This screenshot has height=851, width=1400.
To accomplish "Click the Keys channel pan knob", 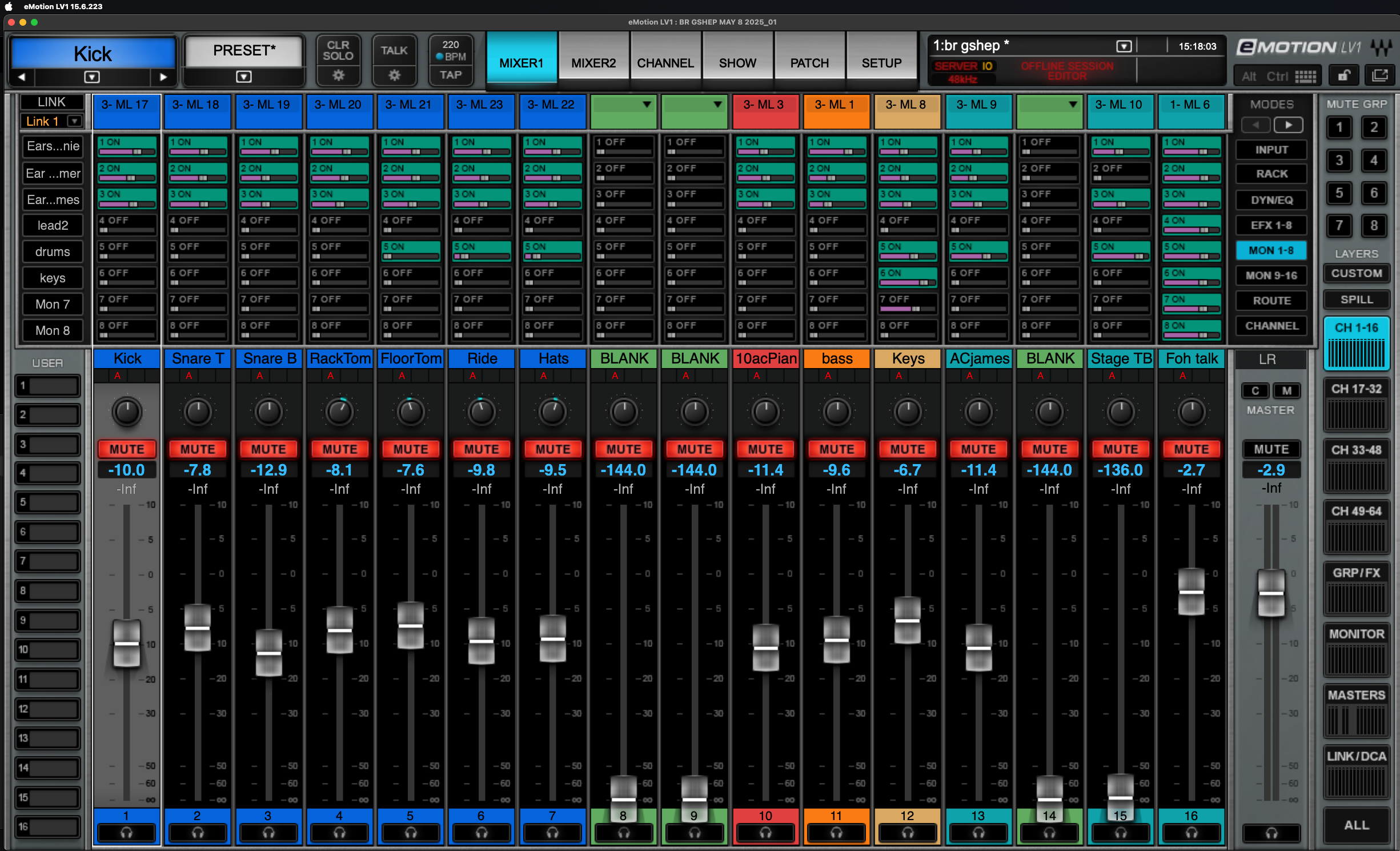I will [x=908, y=411].
